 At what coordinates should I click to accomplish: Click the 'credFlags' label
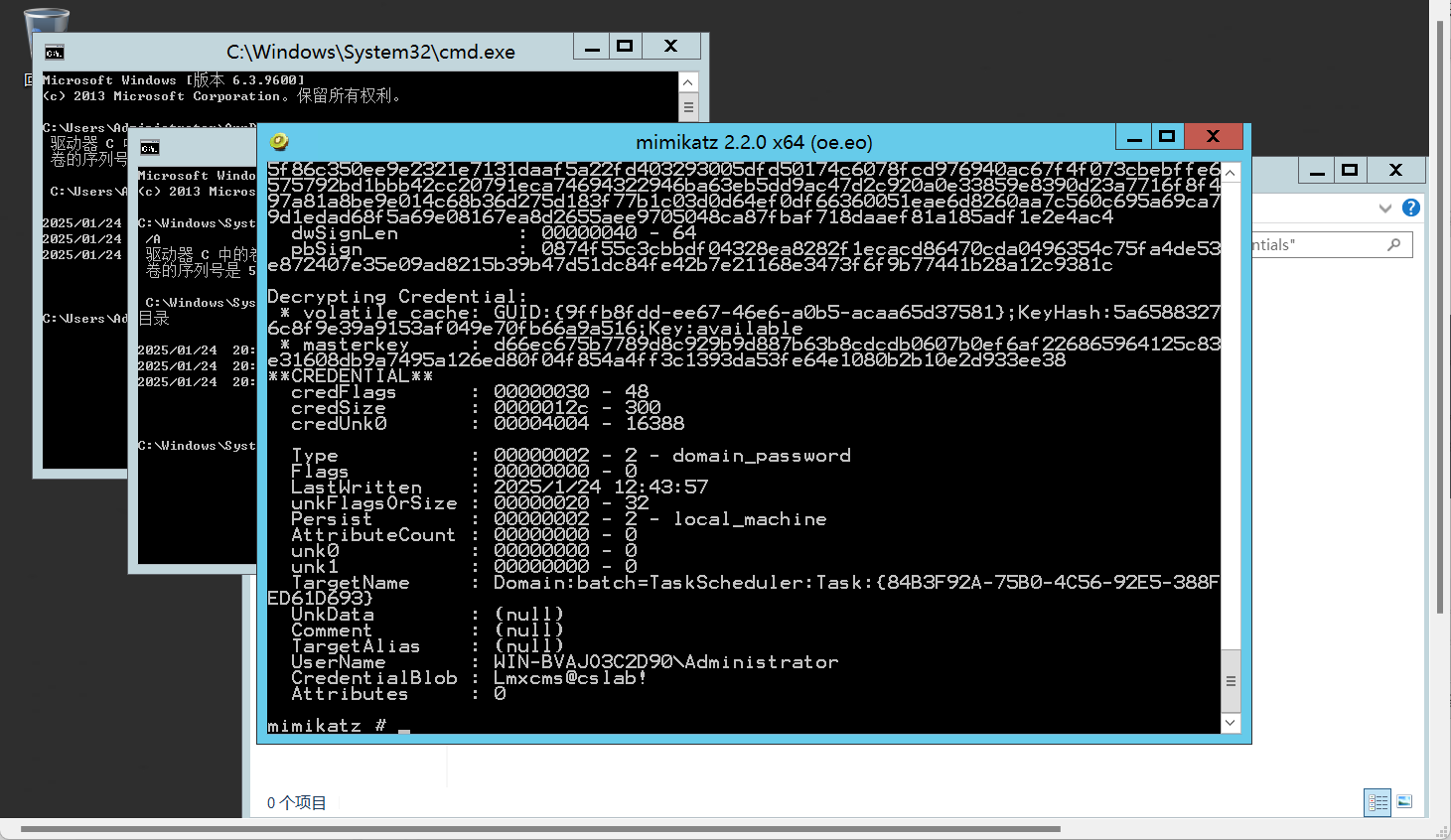tap(344, 392)
